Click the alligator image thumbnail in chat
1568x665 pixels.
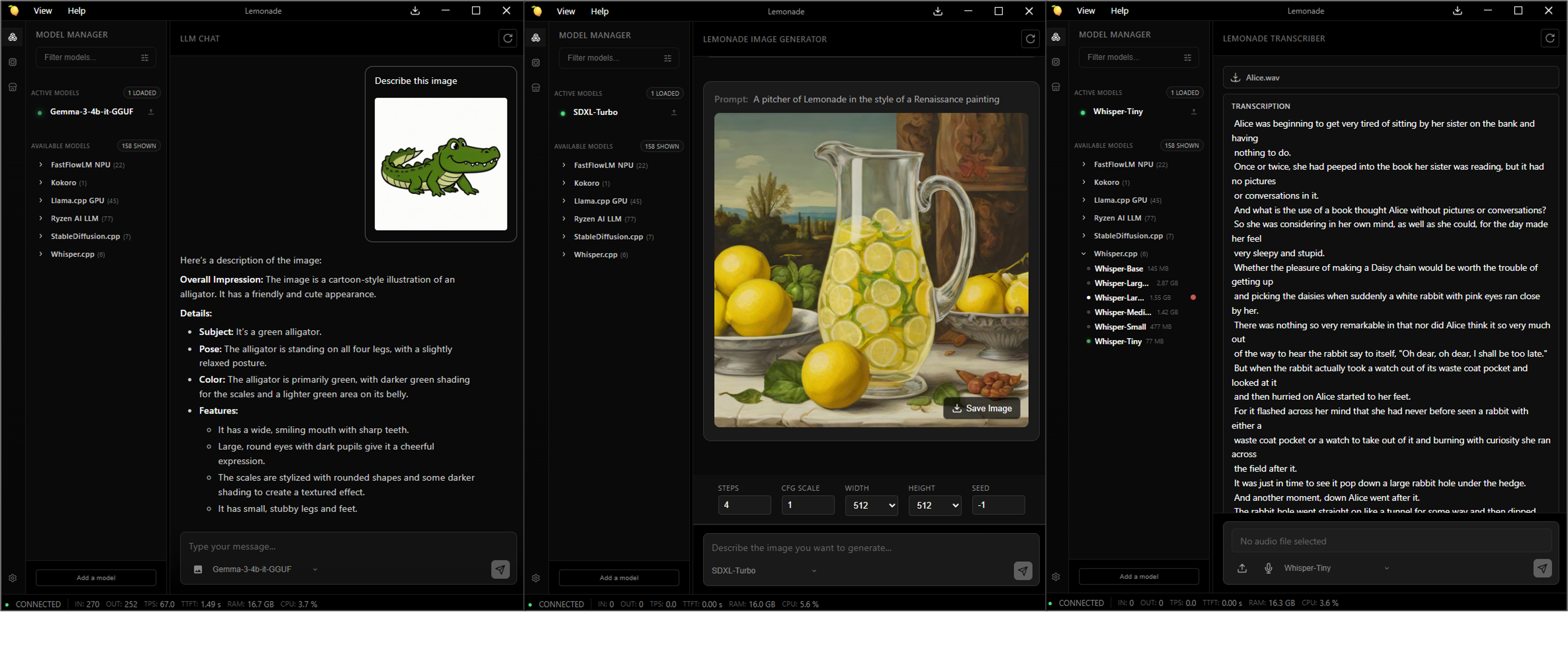pos(441,164)
